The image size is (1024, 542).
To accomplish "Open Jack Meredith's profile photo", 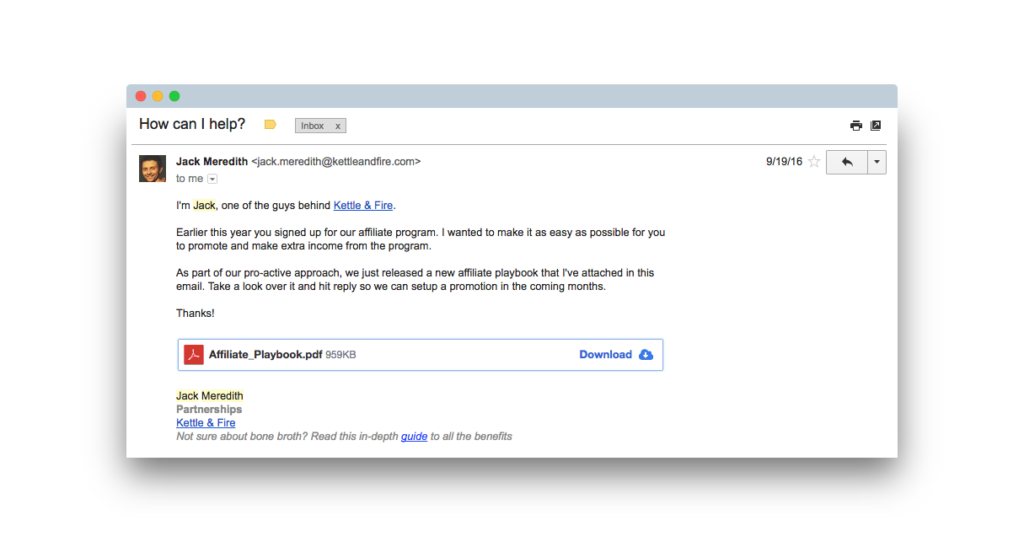I will click(152, 168).
